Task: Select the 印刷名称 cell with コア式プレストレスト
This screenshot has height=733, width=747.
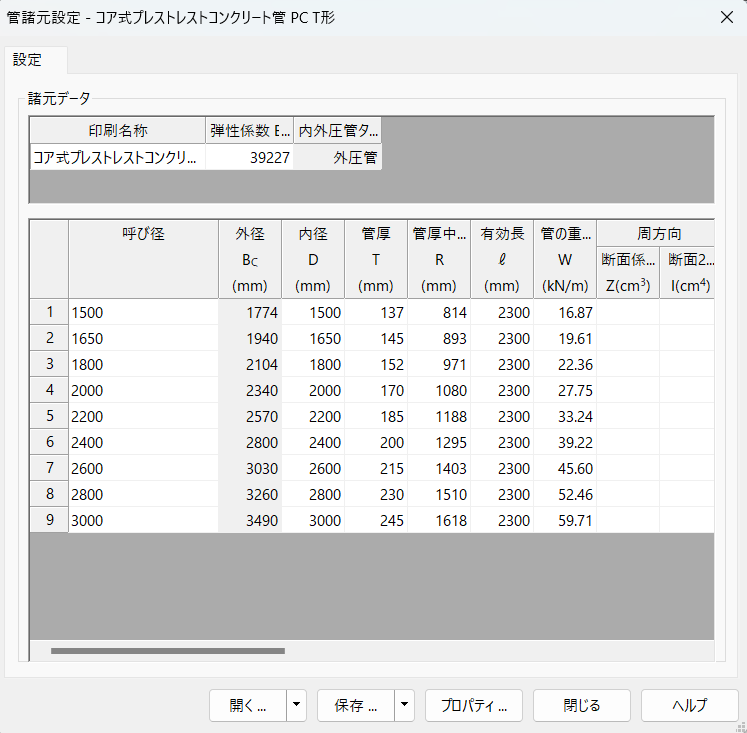Action: point(118,157)
